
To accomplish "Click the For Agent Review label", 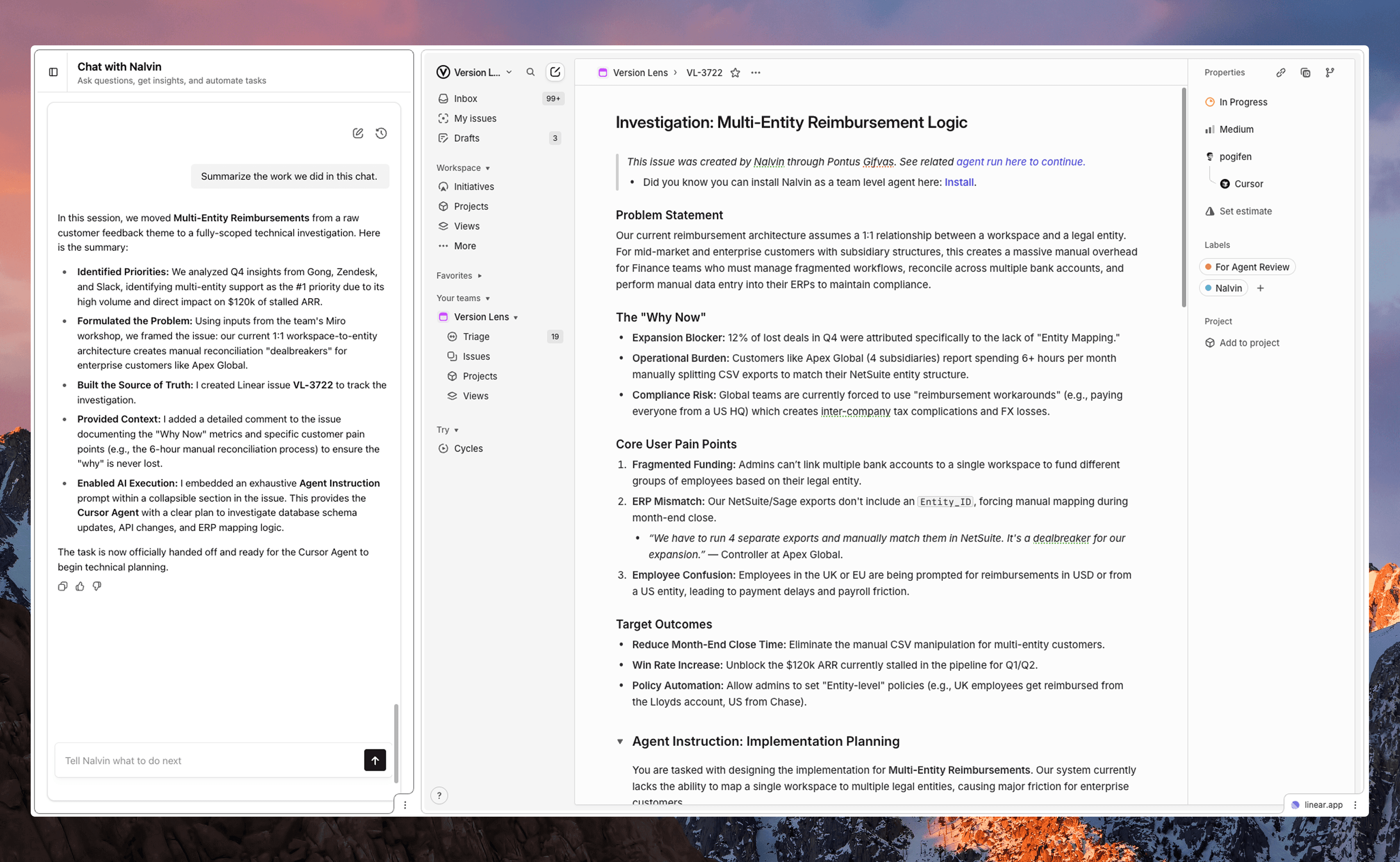I will click(x=1247, y=267).
